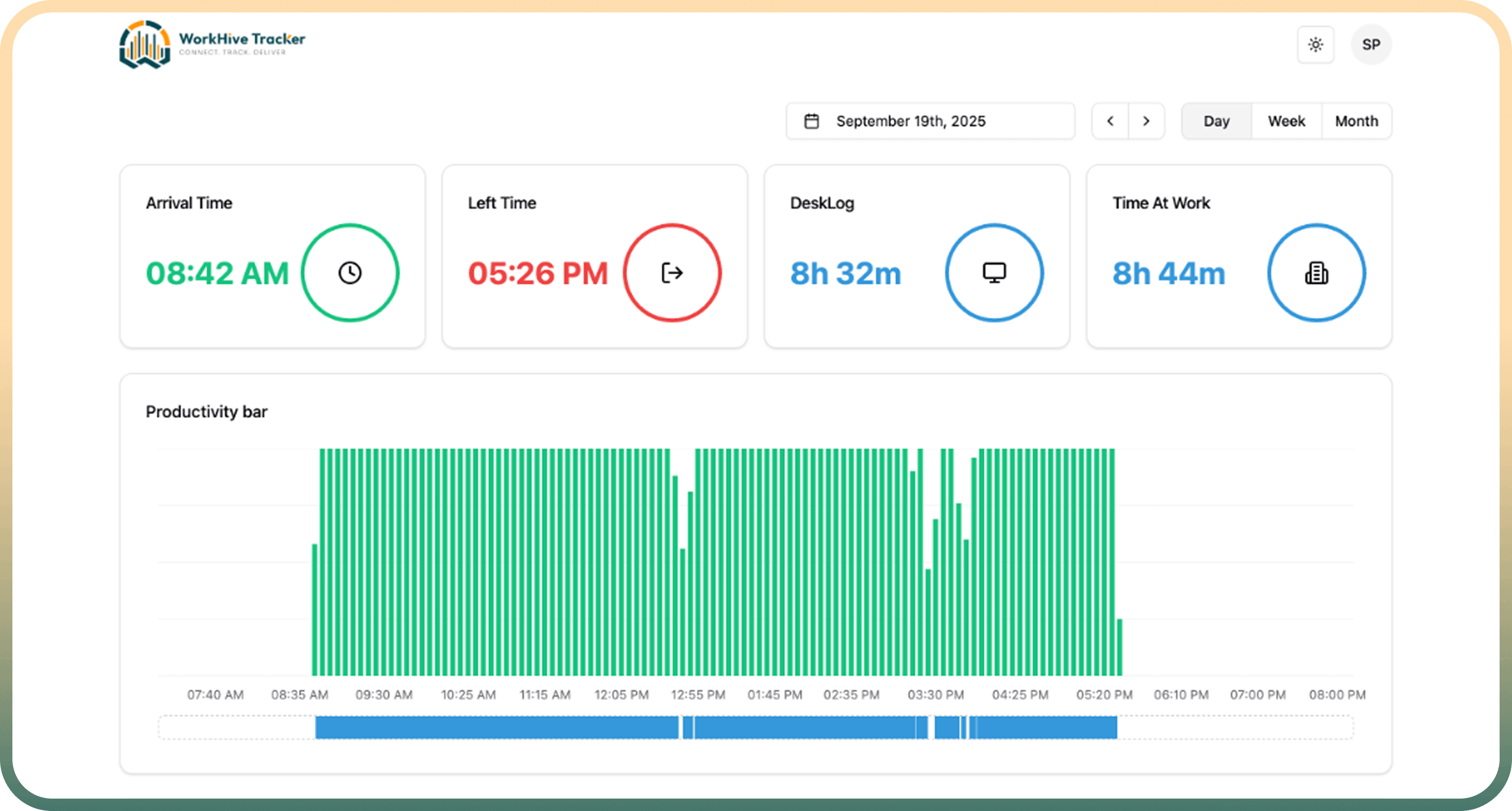Switch to the Month view tab

(x=1356, y=121)
